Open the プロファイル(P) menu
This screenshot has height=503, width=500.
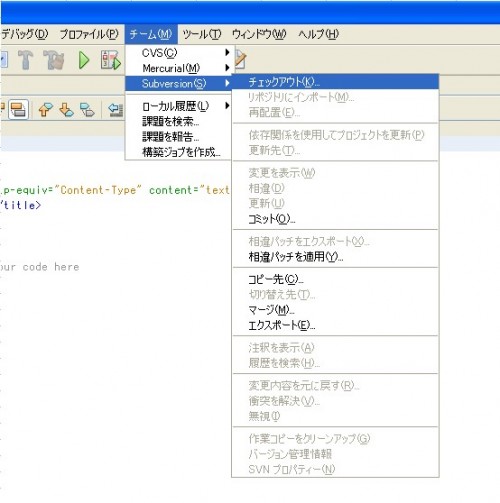click(89, 34)
